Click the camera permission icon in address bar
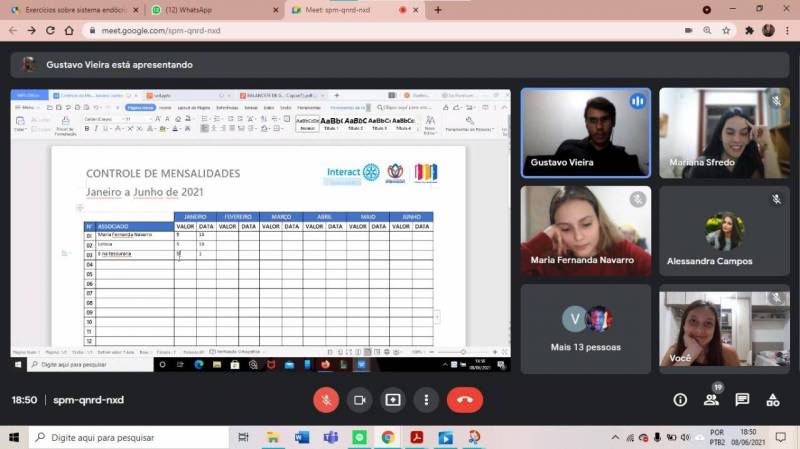 [688, 31]
